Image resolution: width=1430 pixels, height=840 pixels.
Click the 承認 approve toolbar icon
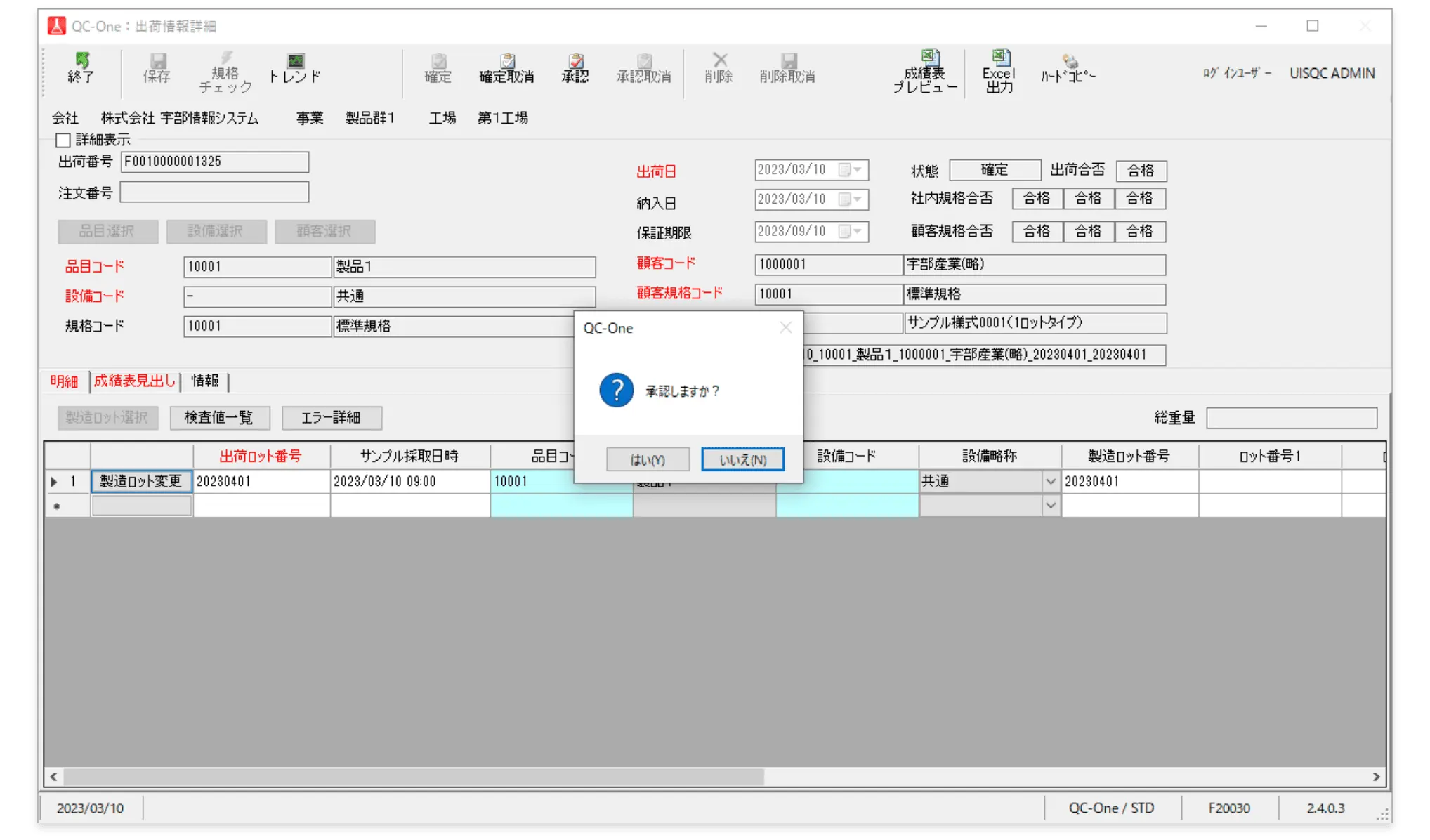tap(575, 69)
